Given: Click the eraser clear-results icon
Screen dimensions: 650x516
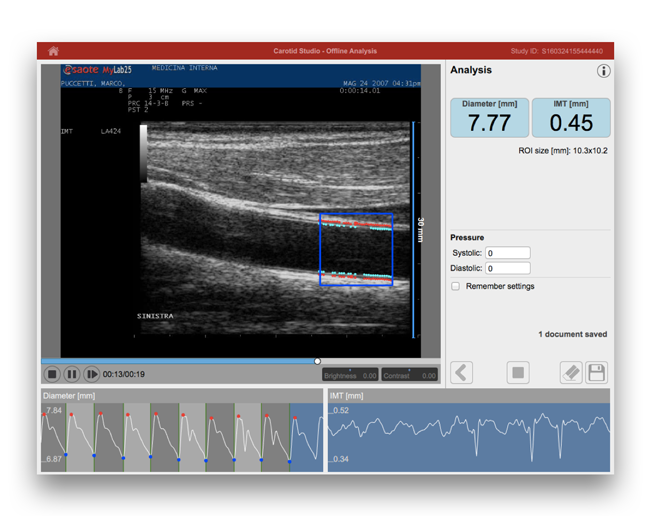Looking at the screenshot, I should pos(570,373).
